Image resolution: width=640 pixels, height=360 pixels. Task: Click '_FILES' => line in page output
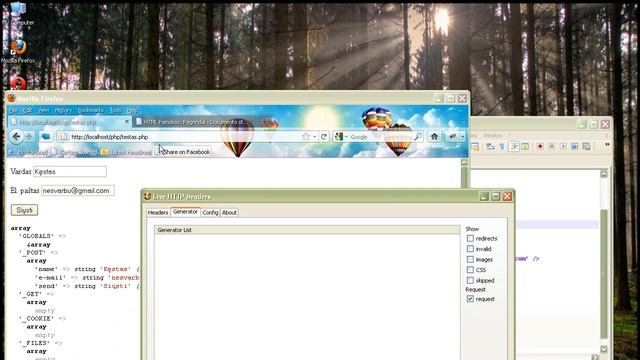(x=40, y=343)
